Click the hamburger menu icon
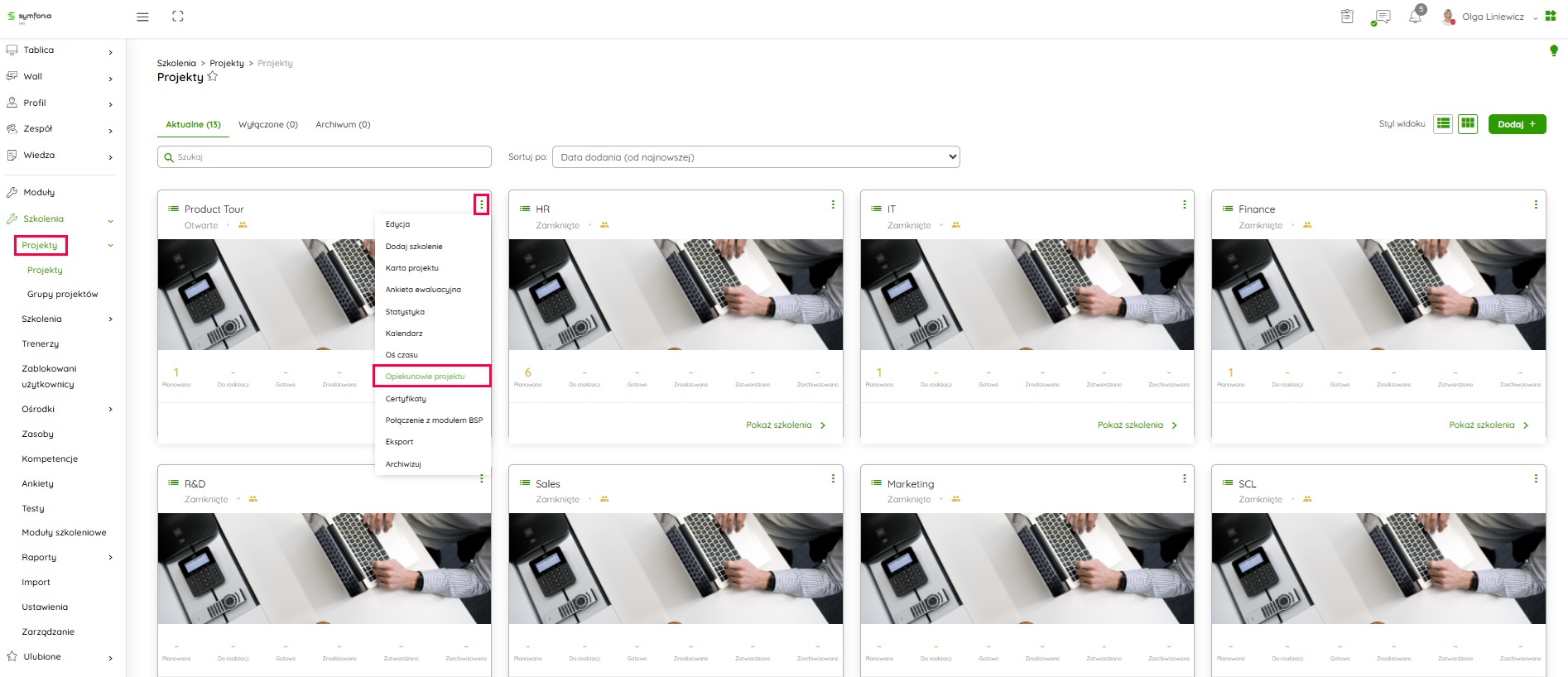 pyautogui.click(x=142, y=17)
